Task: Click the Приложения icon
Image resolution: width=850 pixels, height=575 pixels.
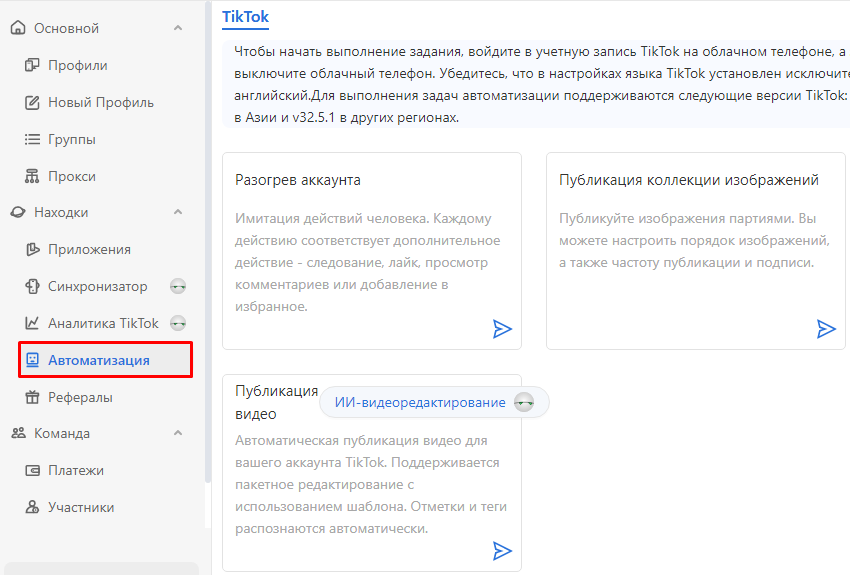Action: click(x=33, y=249)
